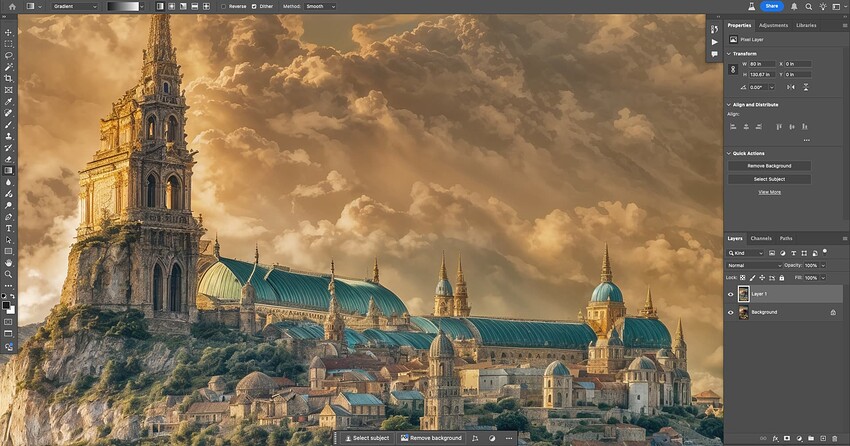The width and height of the screenshot is (850, 446).
Task: Click Select Subject in Quick Actions
Action: click(x=769, y=179)
